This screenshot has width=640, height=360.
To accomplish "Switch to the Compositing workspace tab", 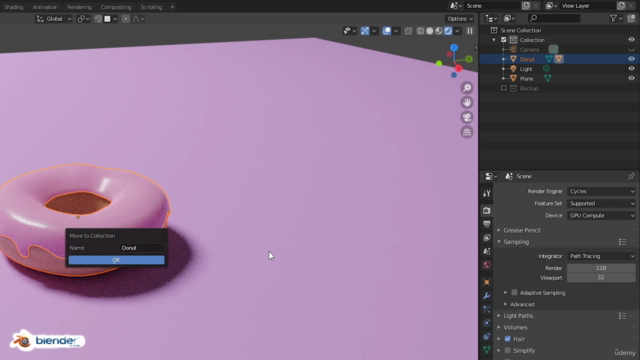I will pos(116,7).
